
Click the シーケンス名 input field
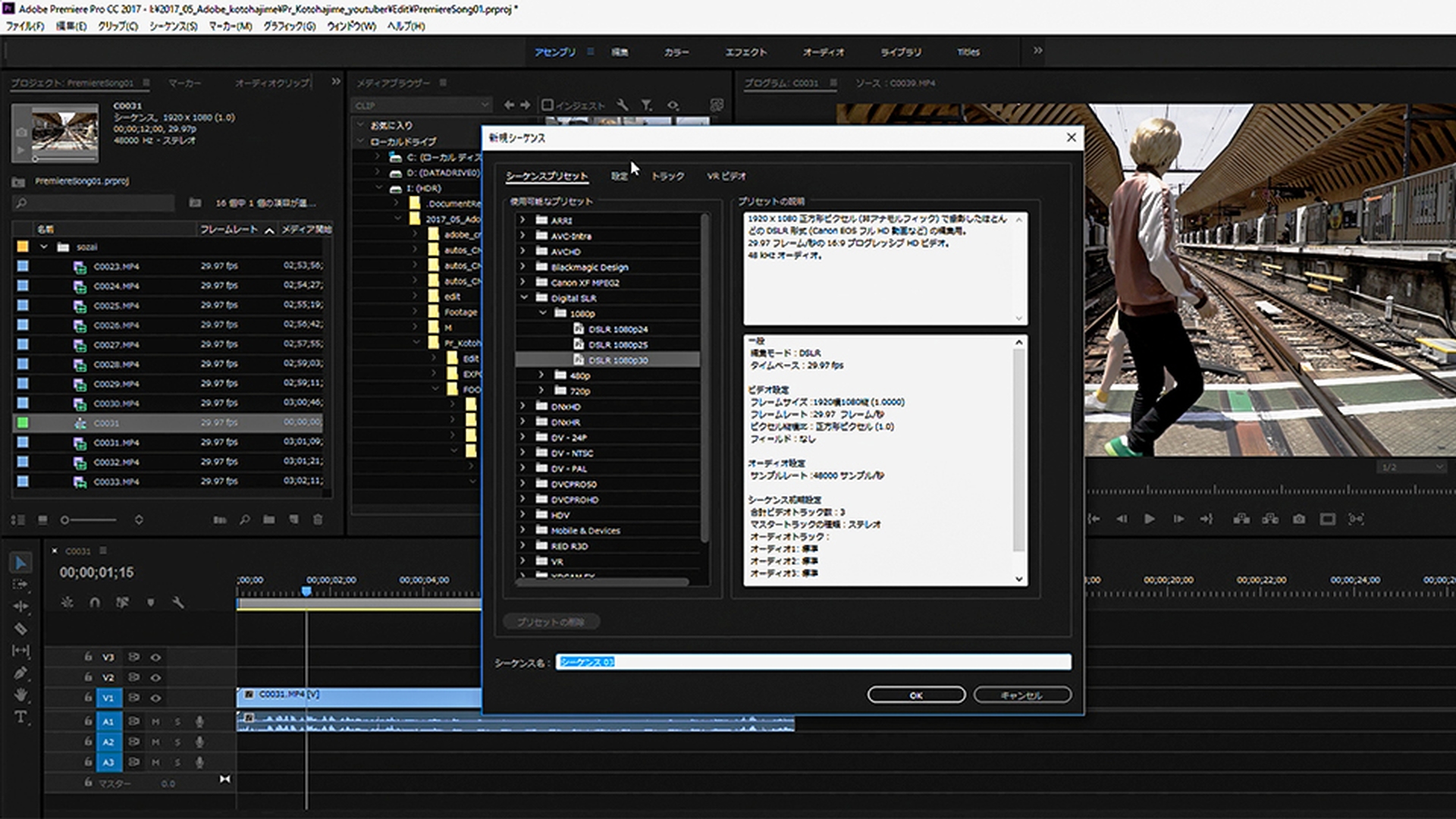coord(813,662)
